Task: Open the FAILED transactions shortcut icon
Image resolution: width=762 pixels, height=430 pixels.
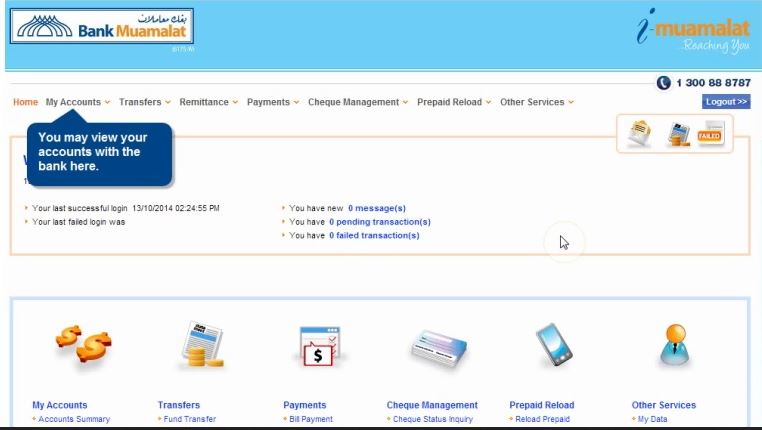Action: tap(710, 133)
